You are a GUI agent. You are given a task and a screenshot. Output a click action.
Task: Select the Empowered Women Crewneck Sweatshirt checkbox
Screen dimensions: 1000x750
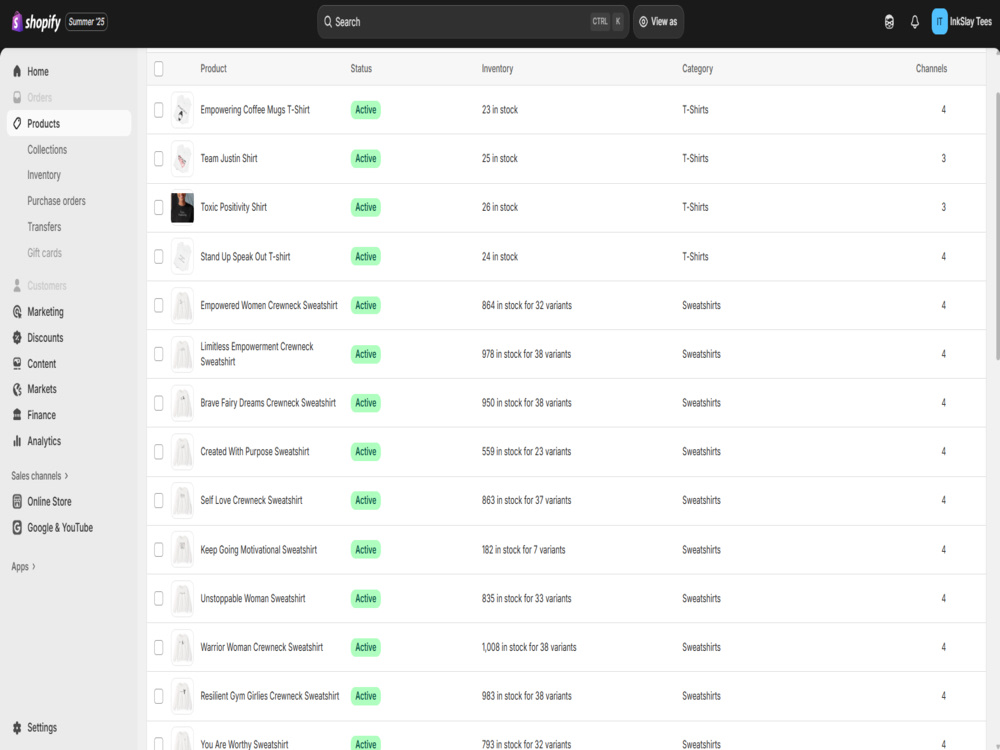(159, 305)
